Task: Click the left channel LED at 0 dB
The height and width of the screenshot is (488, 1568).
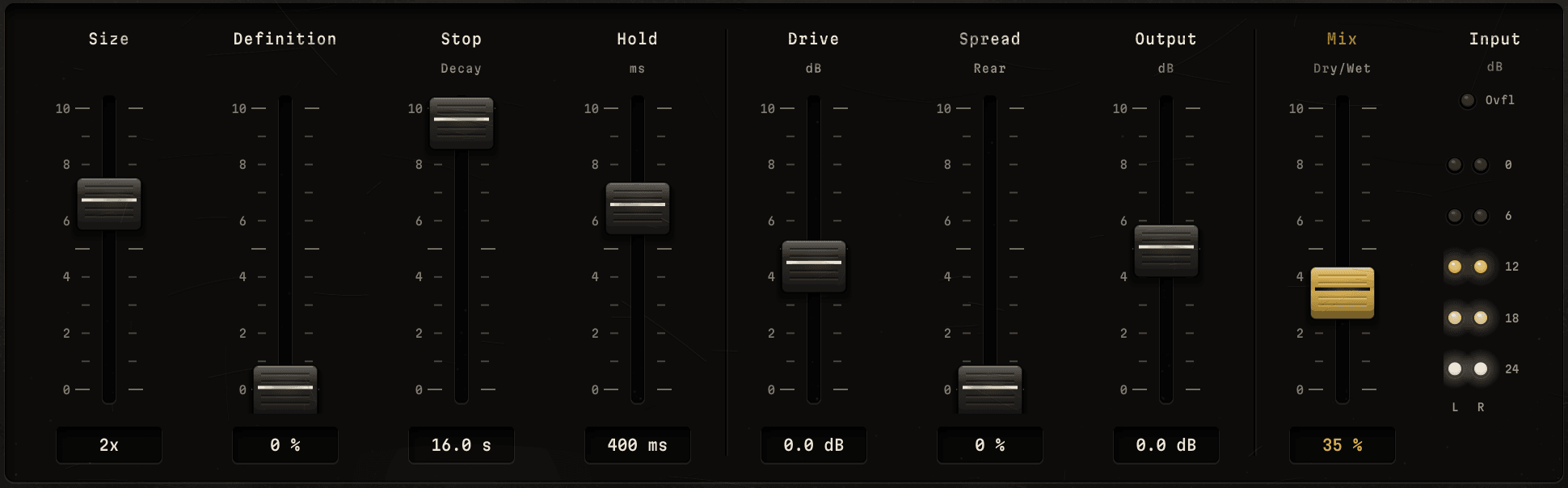Action: click(x=1455, y=165)
